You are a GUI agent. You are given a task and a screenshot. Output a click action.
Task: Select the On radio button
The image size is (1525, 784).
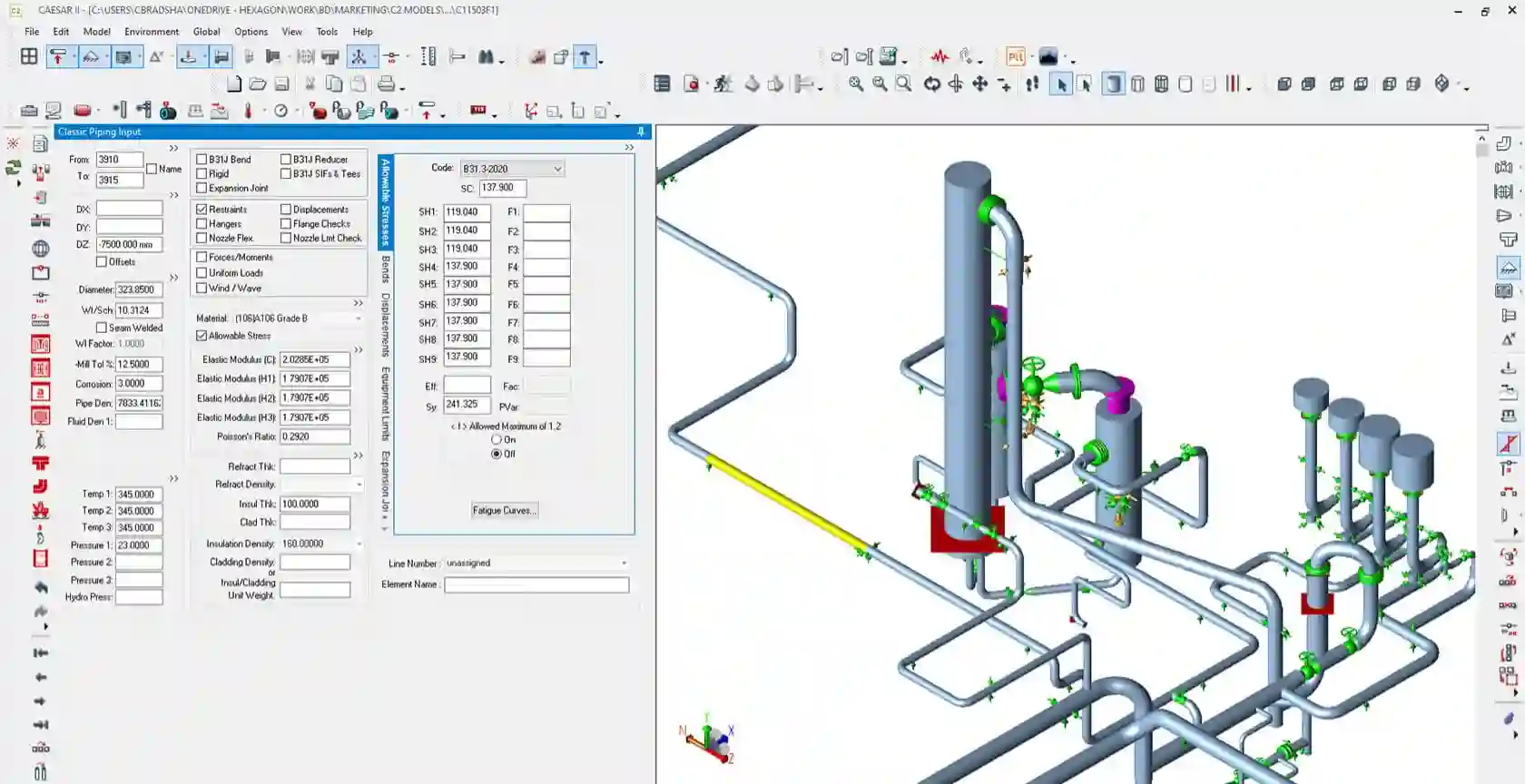497,440
